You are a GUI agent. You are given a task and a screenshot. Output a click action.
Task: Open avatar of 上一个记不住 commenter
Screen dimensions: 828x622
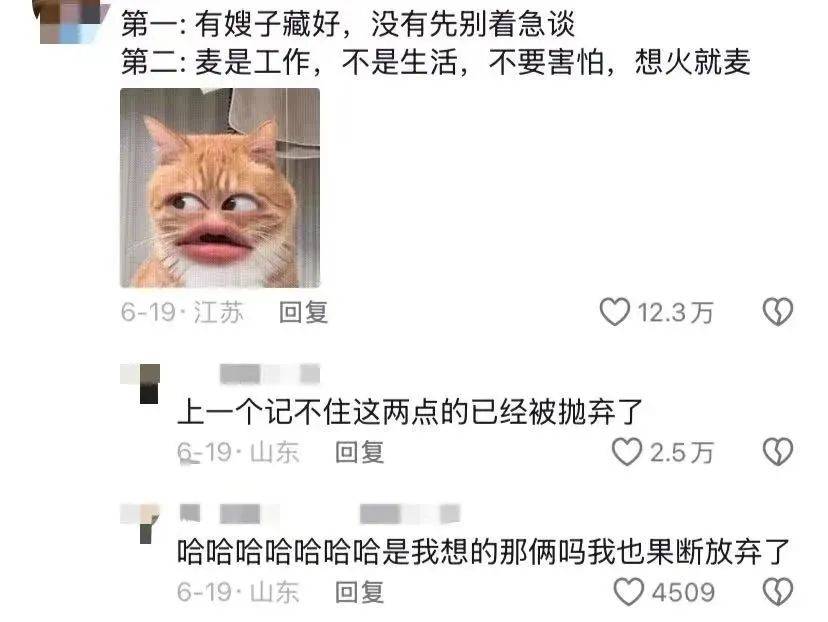(x=140, y=383)
